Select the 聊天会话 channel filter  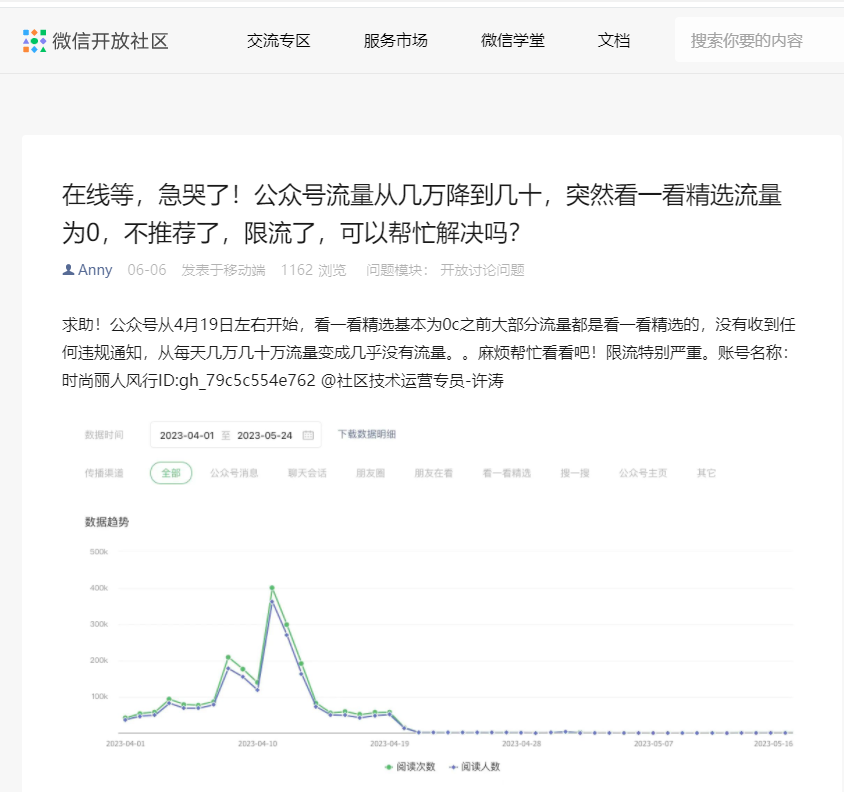click(x=307, y=473)
